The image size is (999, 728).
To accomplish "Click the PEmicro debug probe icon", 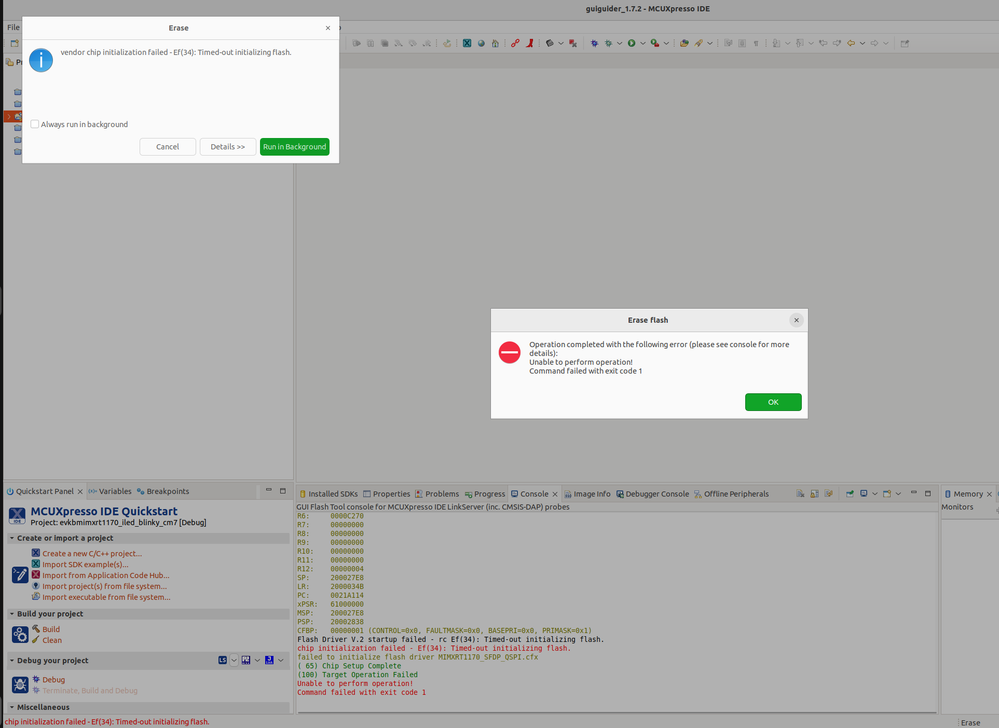I will [x=246, y=660].
